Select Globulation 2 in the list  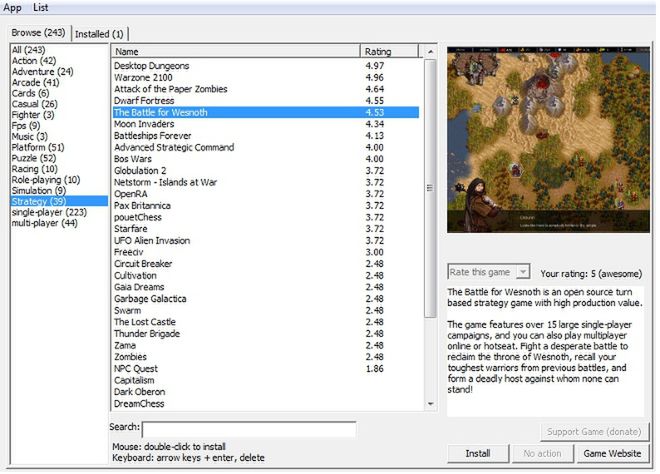pyautogui.click(x=266, y=171)
